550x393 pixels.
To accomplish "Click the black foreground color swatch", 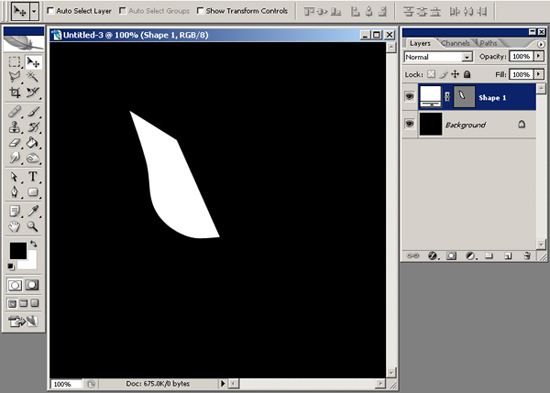I will pos(18,251).
